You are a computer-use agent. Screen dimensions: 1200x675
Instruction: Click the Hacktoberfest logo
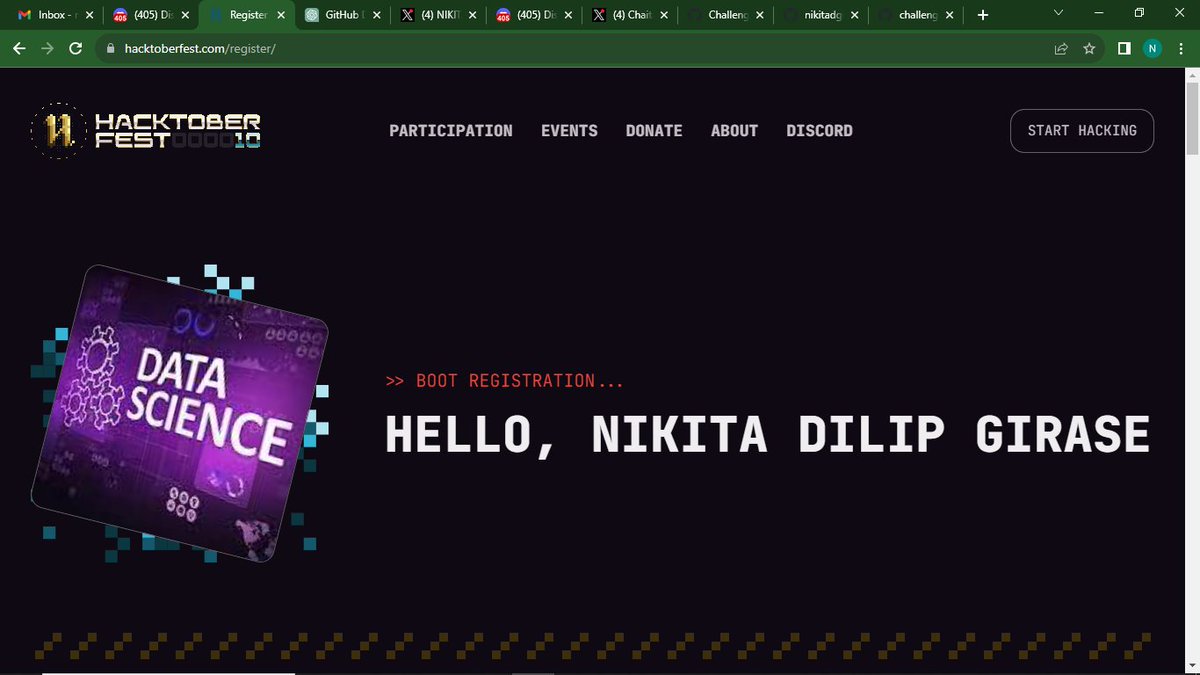click(x=146, y=130)
